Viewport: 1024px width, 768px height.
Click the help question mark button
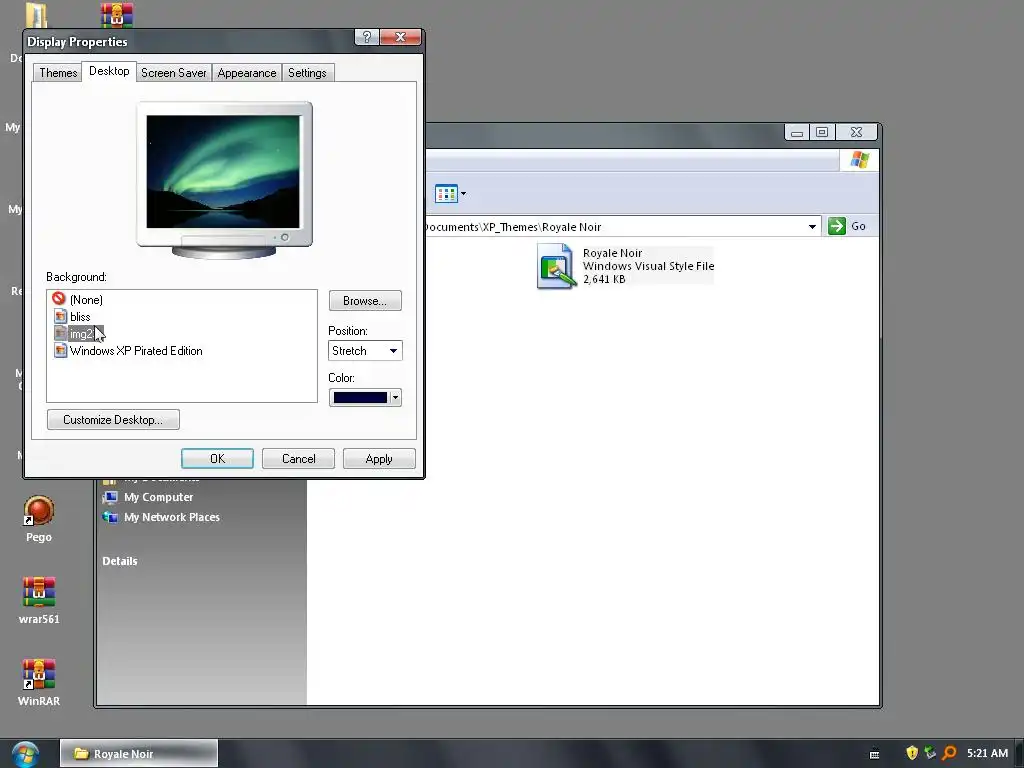(366, 37)
